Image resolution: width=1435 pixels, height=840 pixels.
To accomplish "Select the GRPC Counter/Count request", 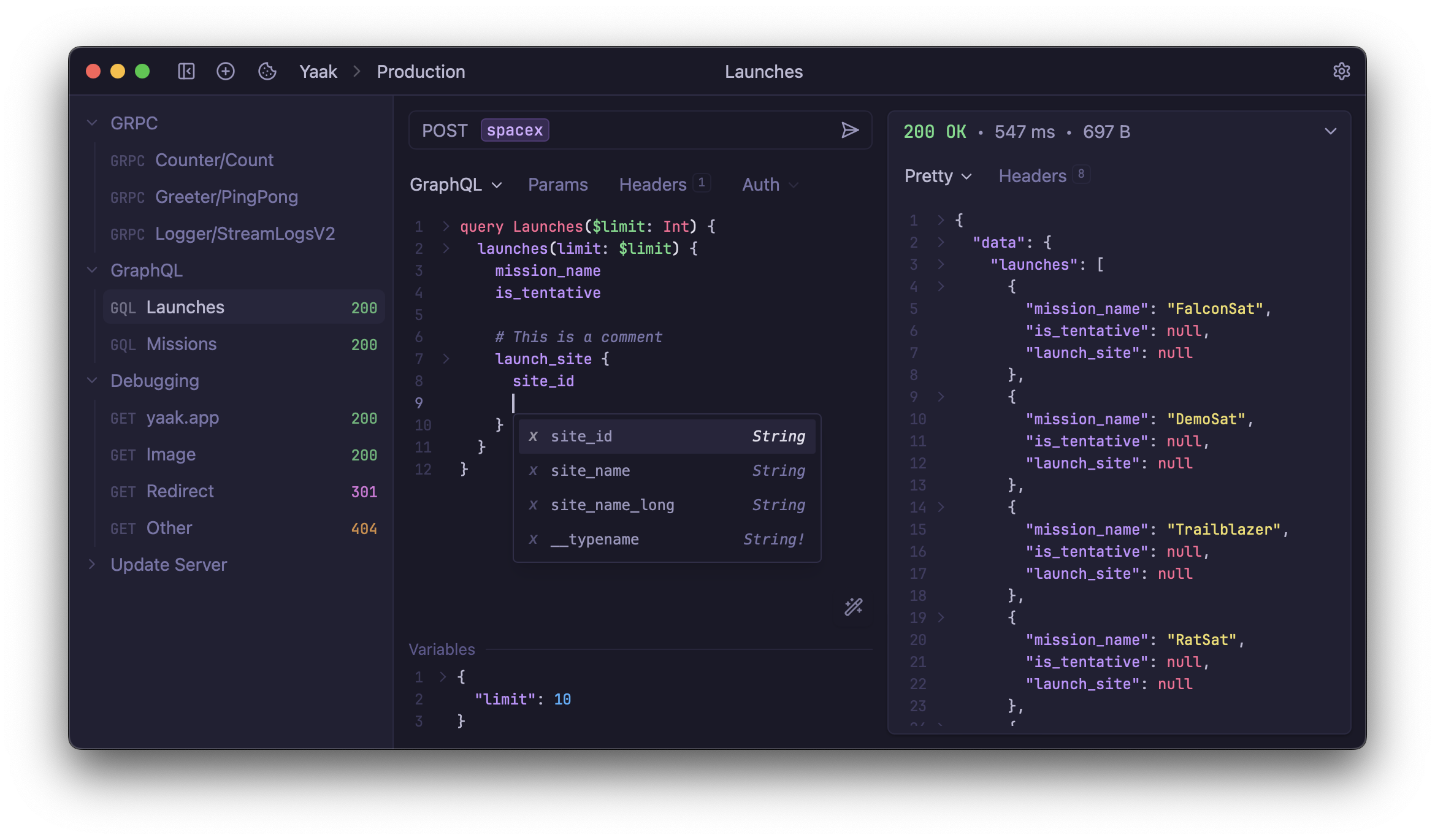I will [215, 160].
